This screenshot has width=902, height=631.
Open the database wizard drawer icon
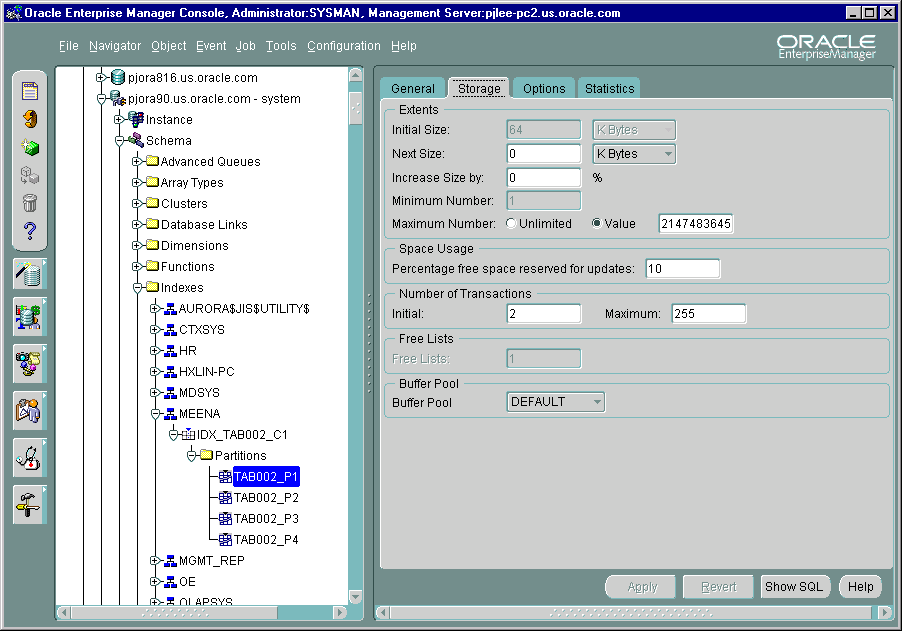(29, 273)
